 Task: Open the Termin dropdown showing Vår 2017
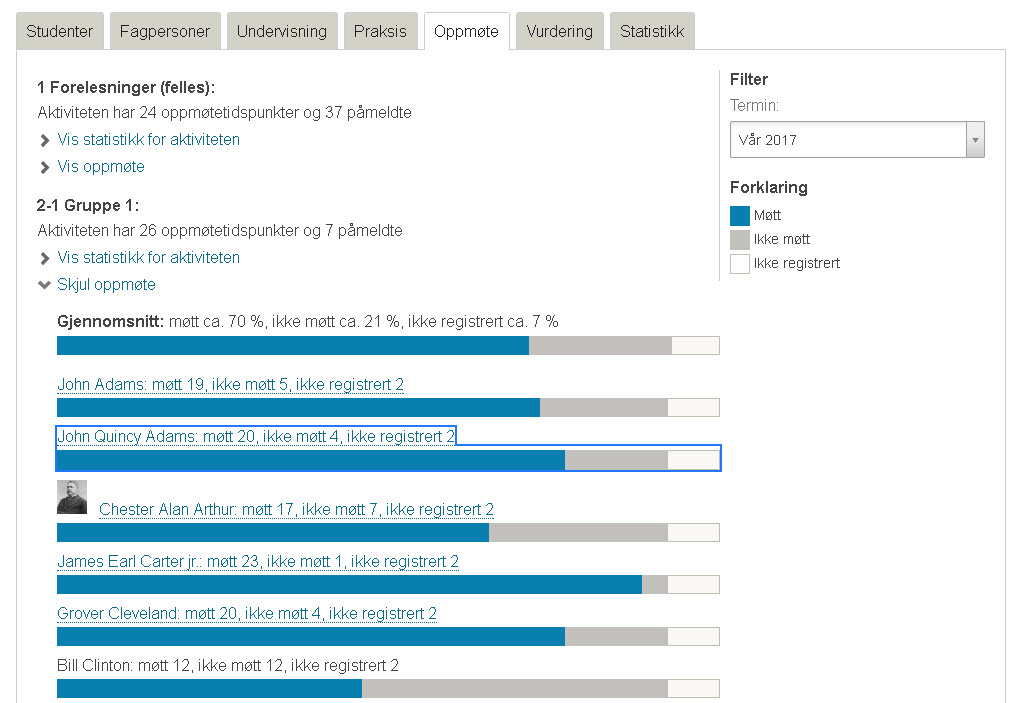point(857,139)
